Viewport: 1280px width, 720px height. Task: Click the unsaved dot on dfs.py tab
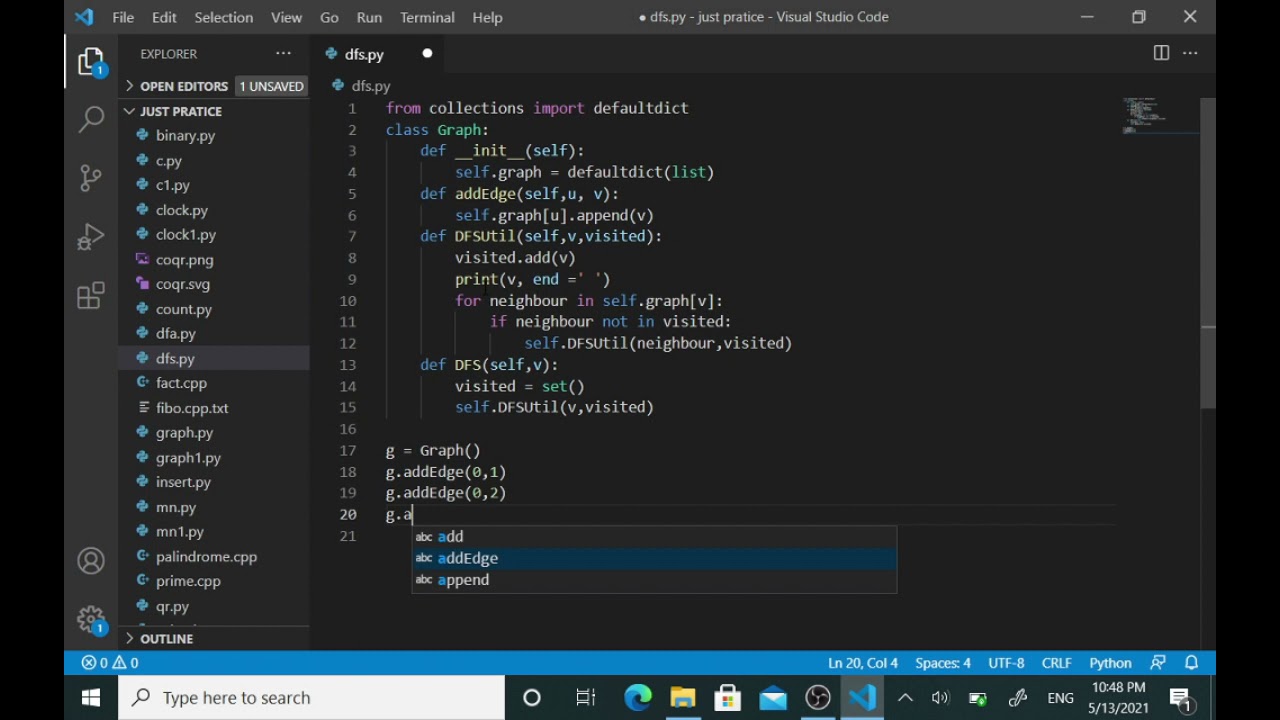(427, 54)
